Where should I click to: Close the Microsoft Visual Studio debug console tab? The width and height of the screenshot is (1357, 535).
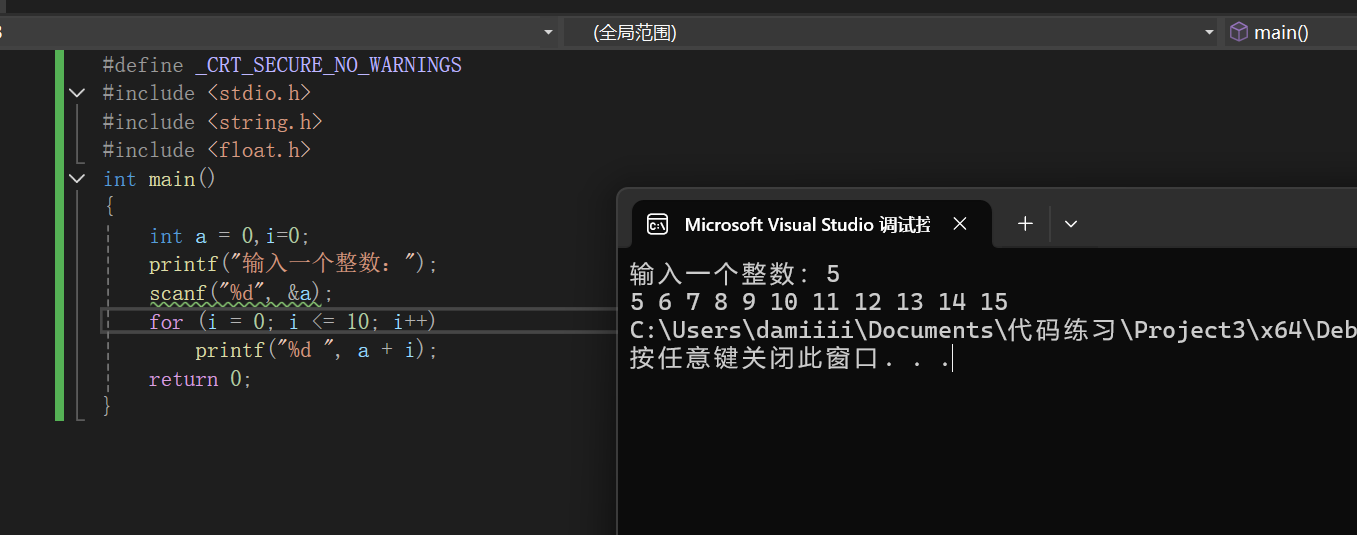pos(960,224)
